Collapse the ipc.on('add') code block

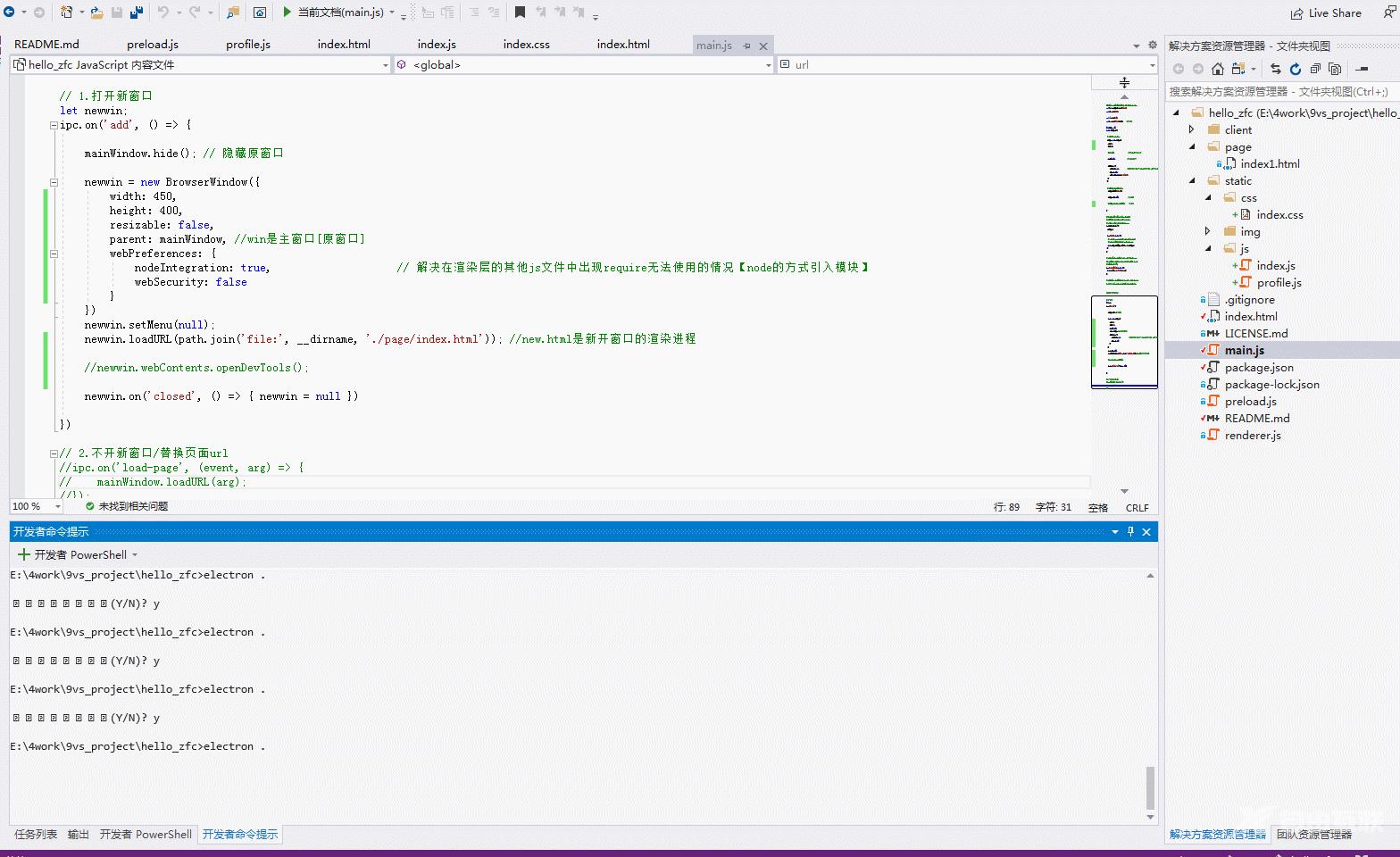54,125
